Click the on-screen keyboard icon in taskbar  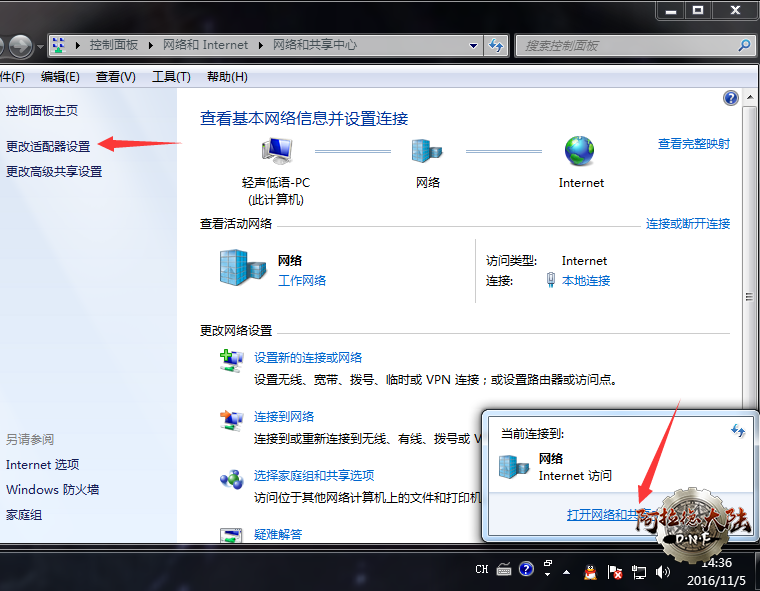point(503,570)
